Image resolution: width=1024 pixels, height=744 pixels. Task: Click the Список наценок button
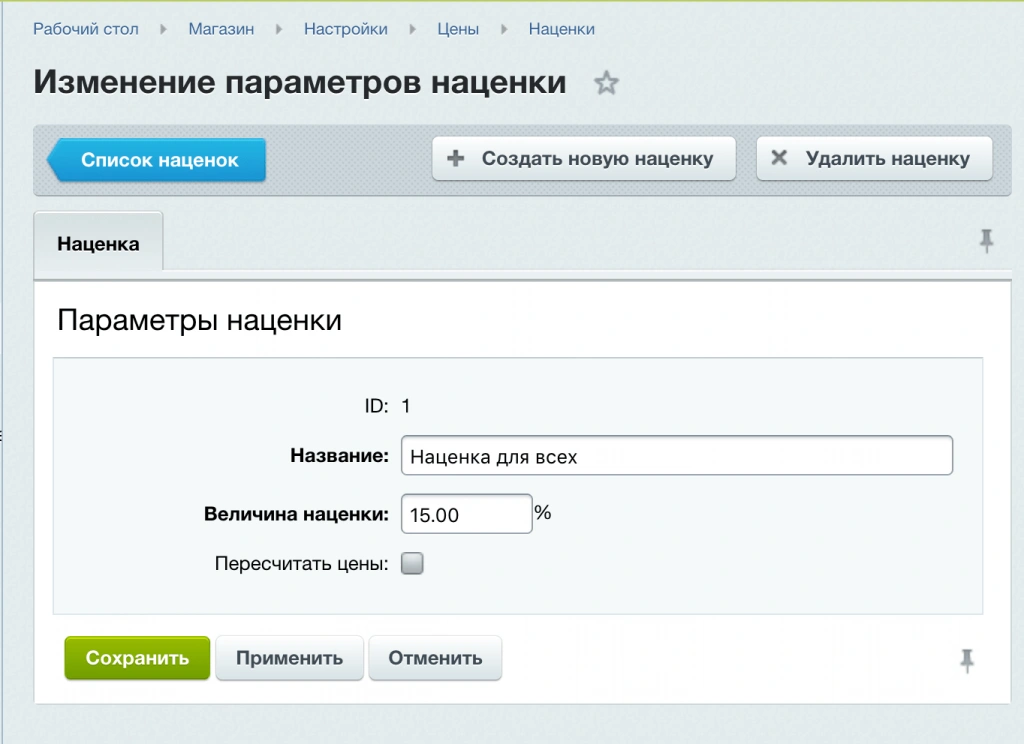(x=157, y=159)
